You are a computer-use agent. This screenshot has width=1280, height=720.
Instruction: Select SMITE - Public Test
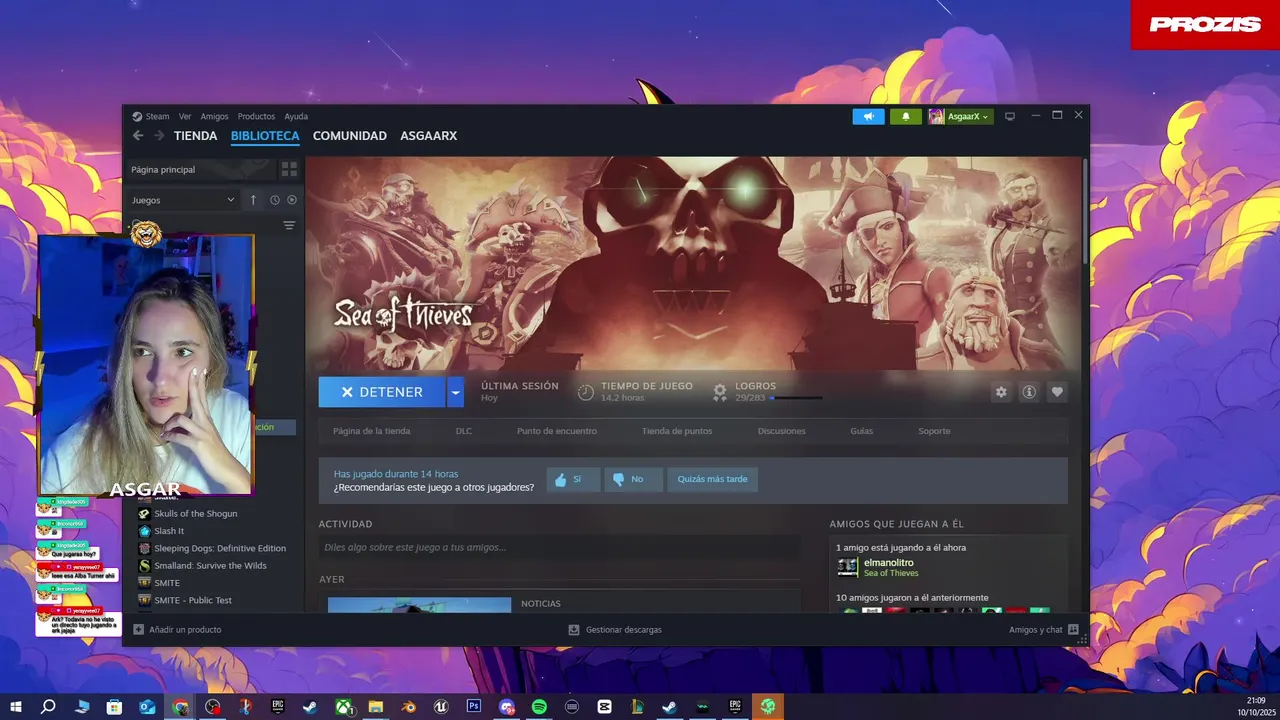pos(192,600)
